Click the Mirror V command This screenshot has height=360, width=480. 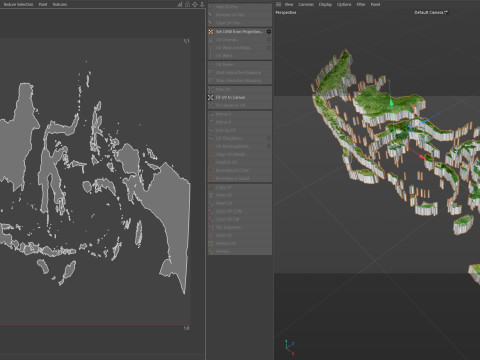pyautogui.click(x=240, y=122)
